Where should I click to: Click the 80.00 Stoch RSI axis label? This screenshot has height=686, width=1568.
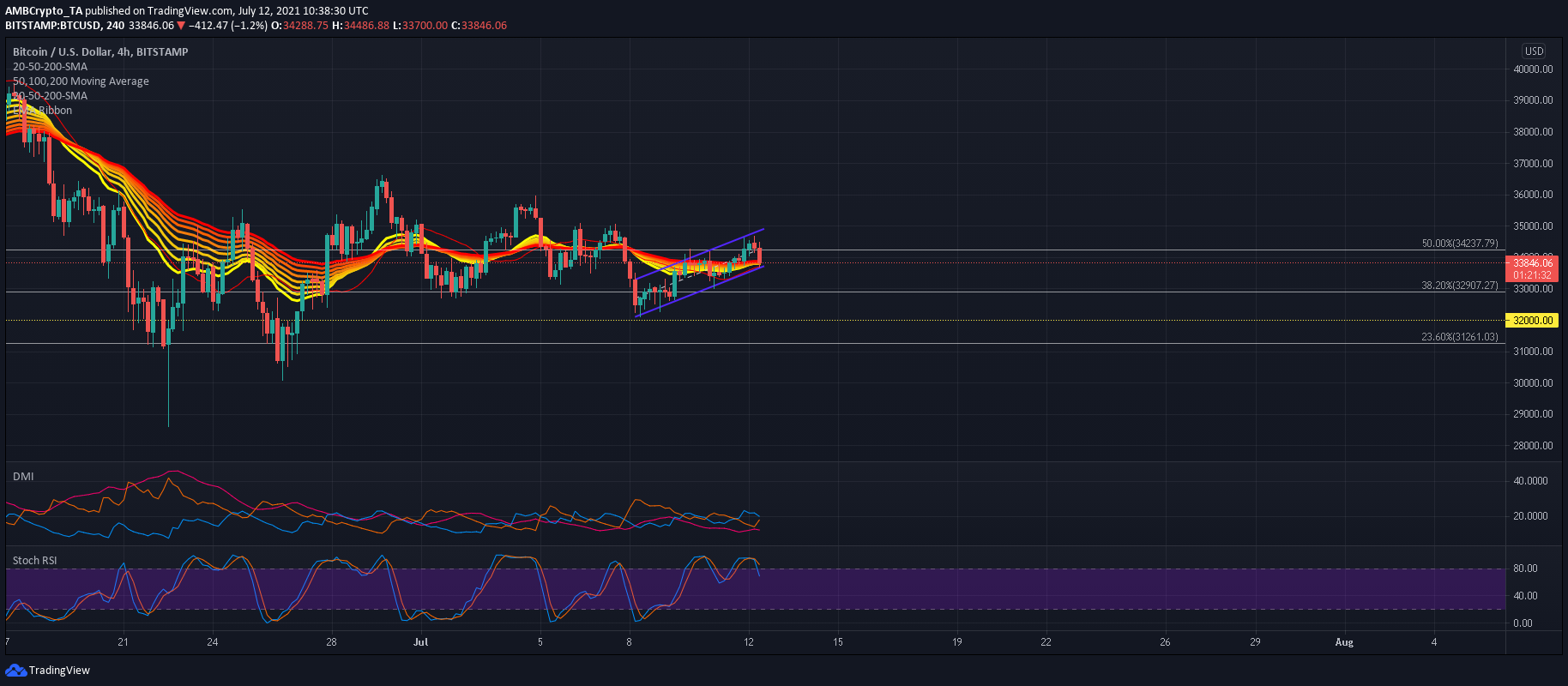coord(1525,569)
